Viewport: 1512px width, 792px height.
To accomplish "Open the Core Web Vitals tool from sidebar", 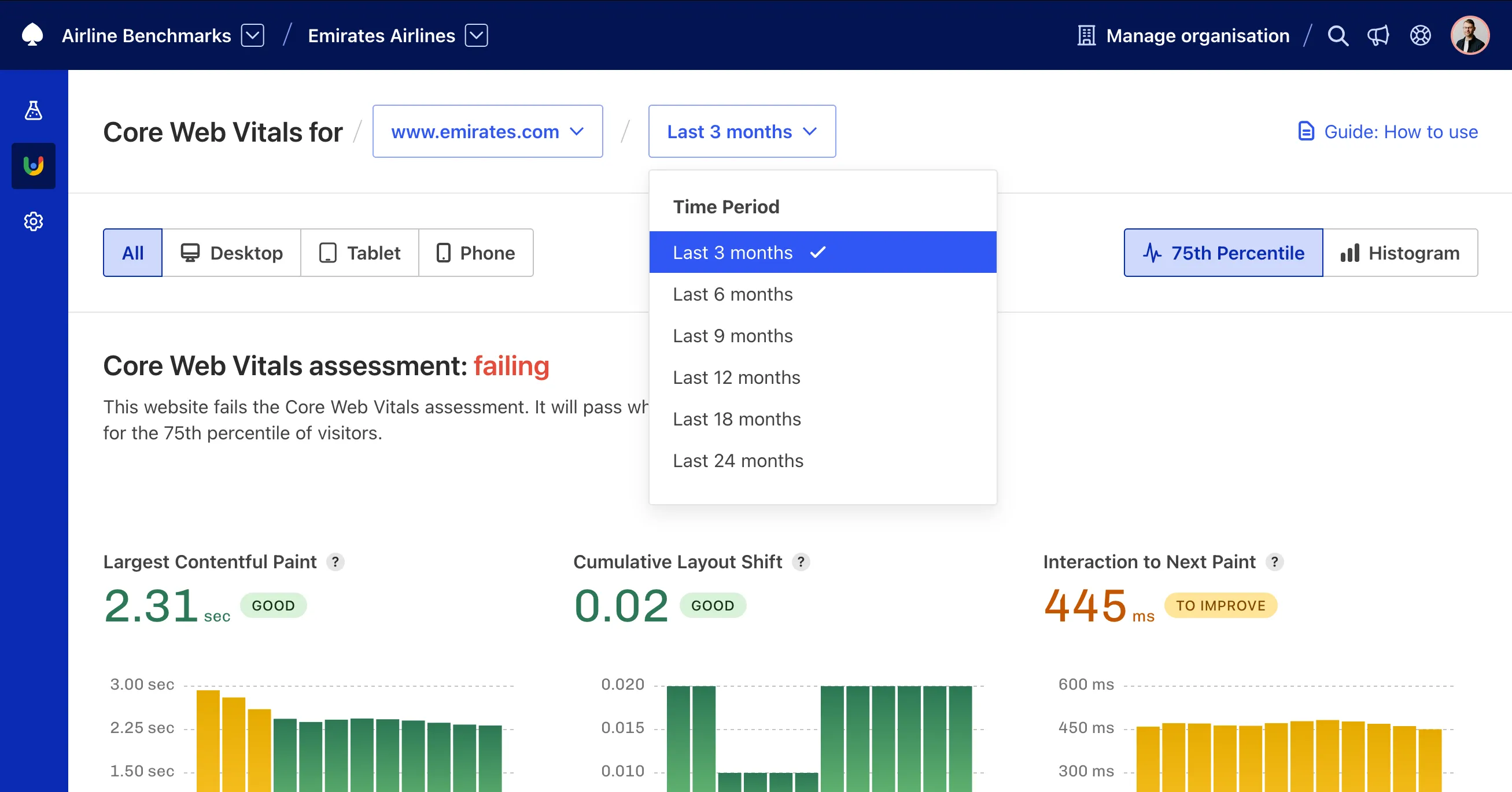I will tap(33, 166).
